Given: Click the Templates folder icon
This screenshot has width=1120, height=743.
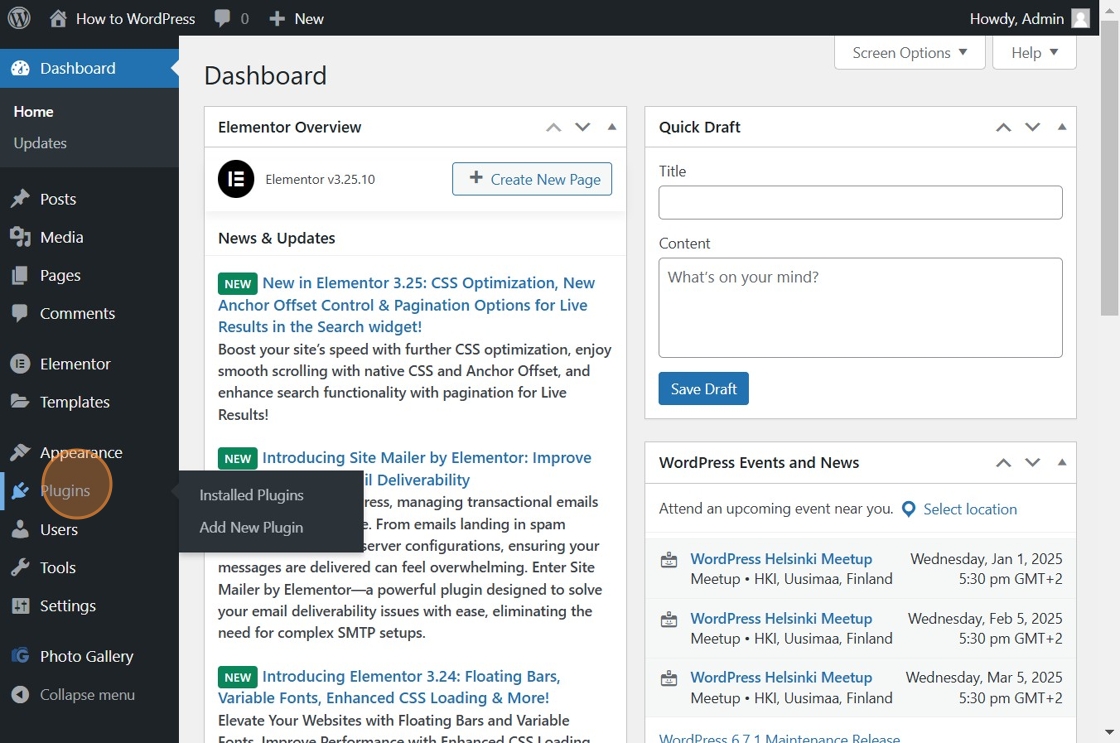Looking at the screenshot, I should click(20, 402).
